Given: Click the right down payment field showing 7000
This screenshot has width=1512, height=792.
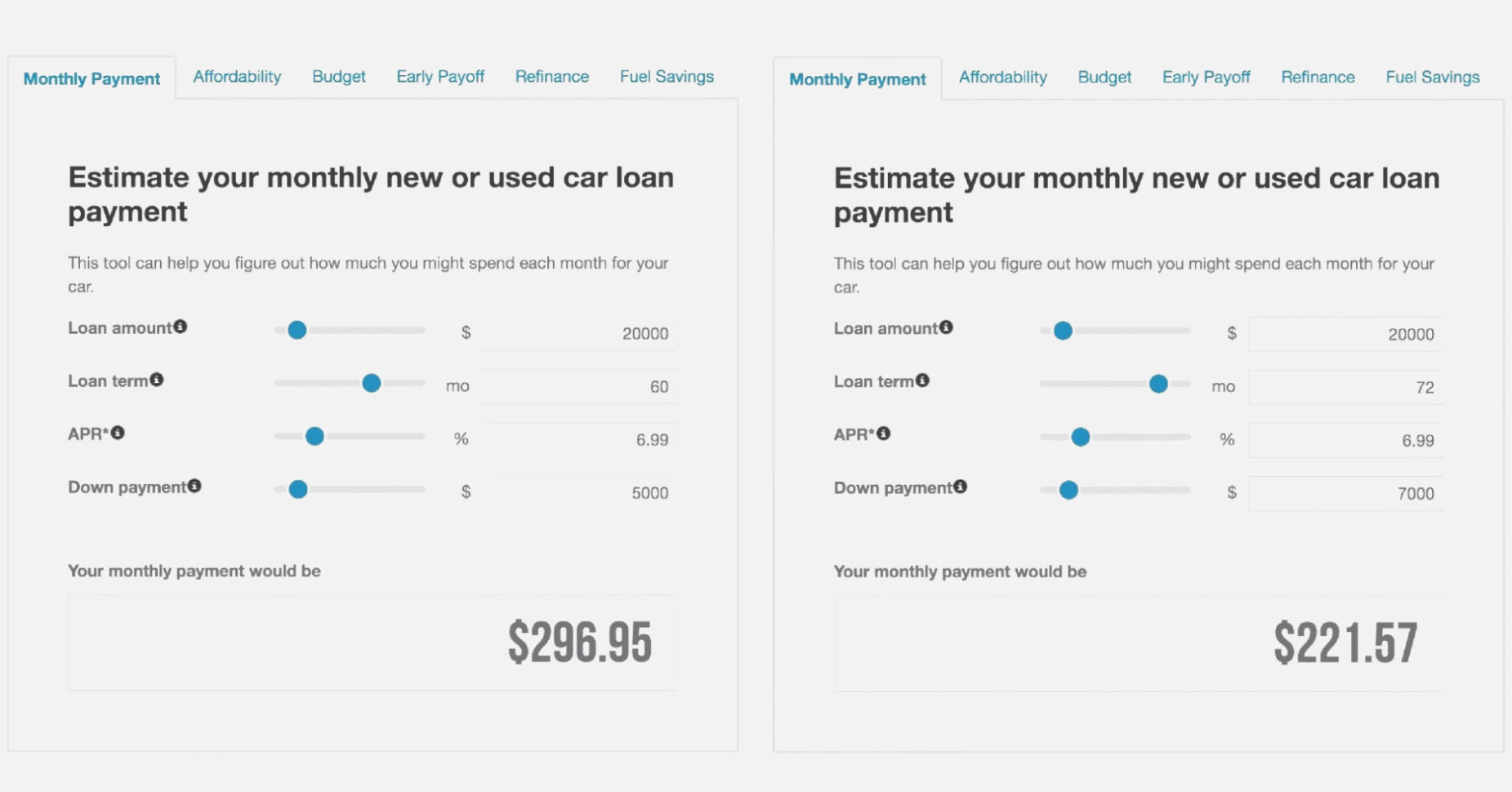Looking at the screenshot, I should pyautogui.click(x=1345, y=493).
